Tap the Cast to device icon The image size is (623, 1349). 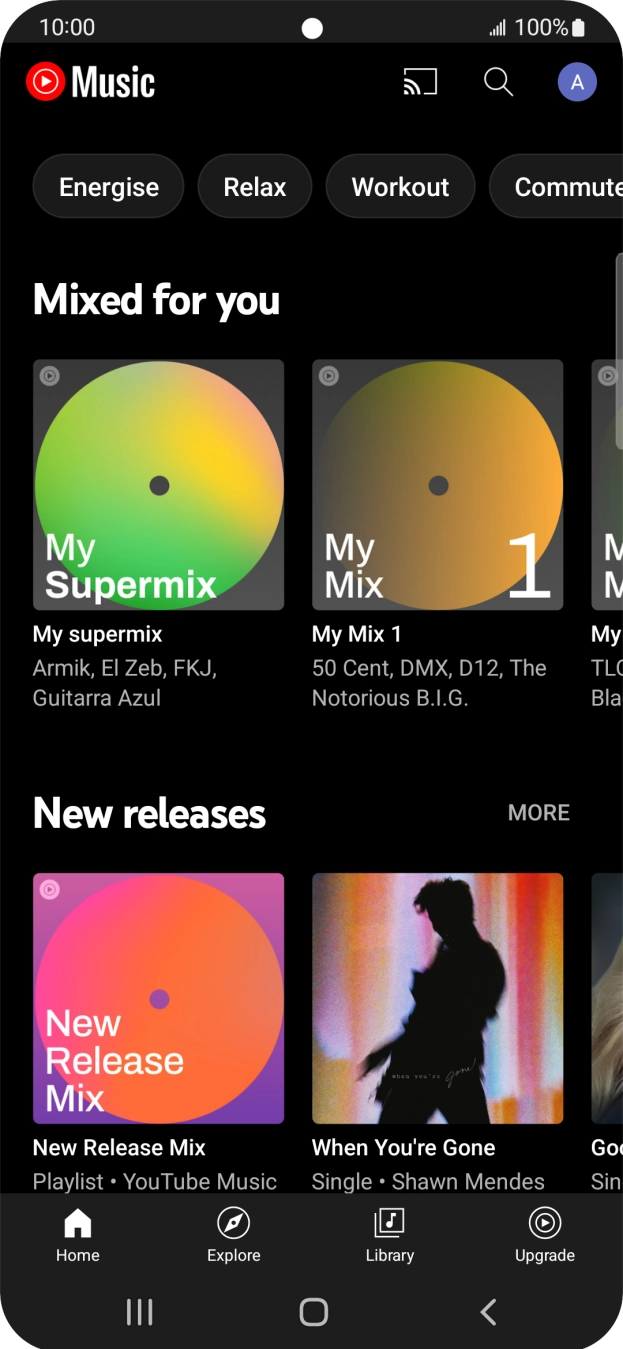click(420, 82)
